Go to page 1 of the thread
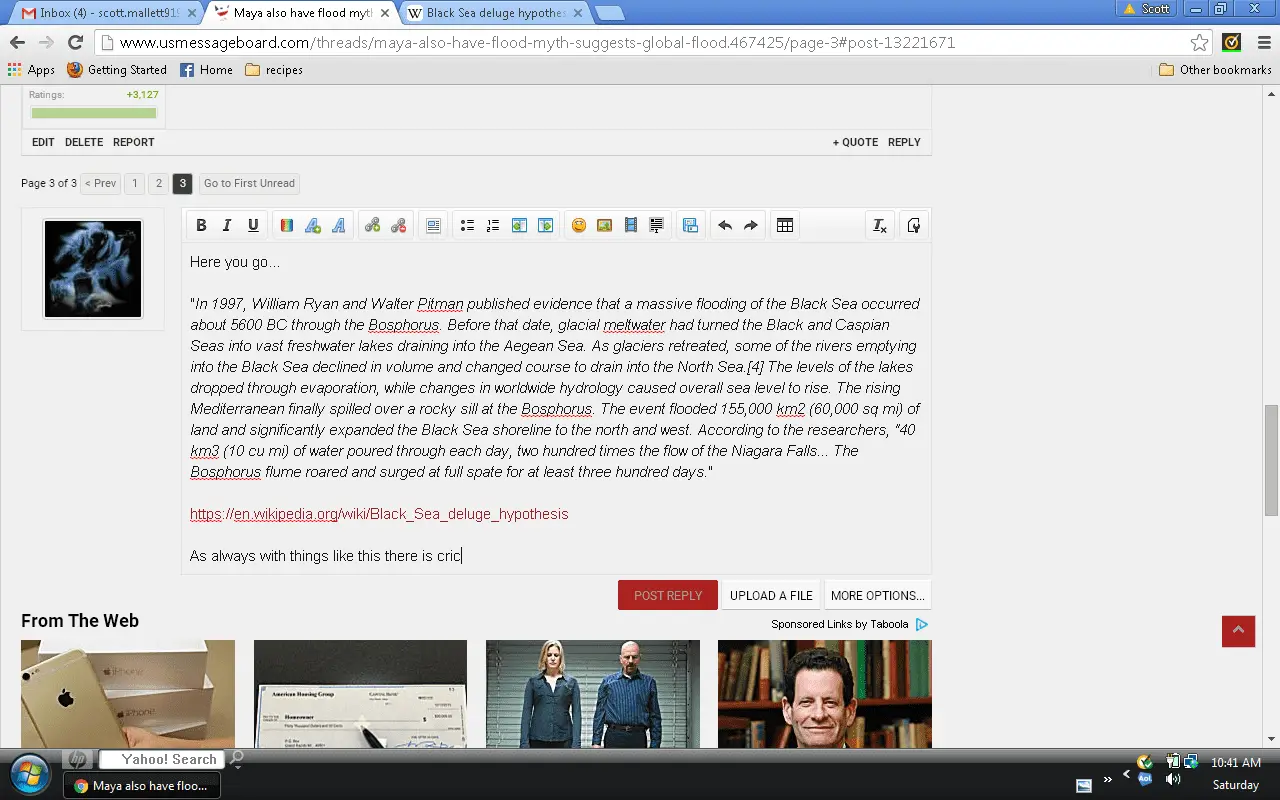1280x800 pixels. [x=135, y=184]
